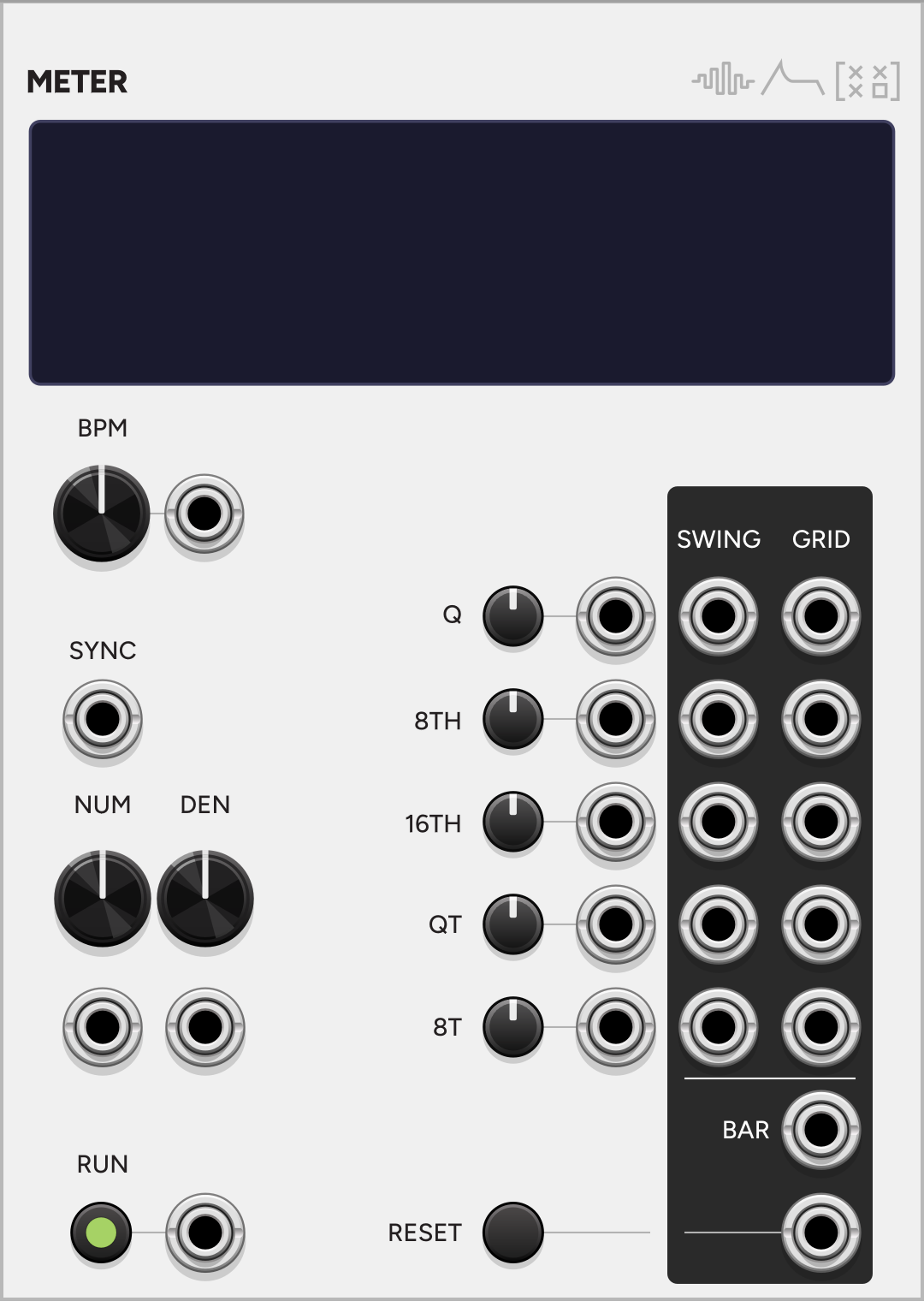Click the small Q knob

tap(513, 616)
